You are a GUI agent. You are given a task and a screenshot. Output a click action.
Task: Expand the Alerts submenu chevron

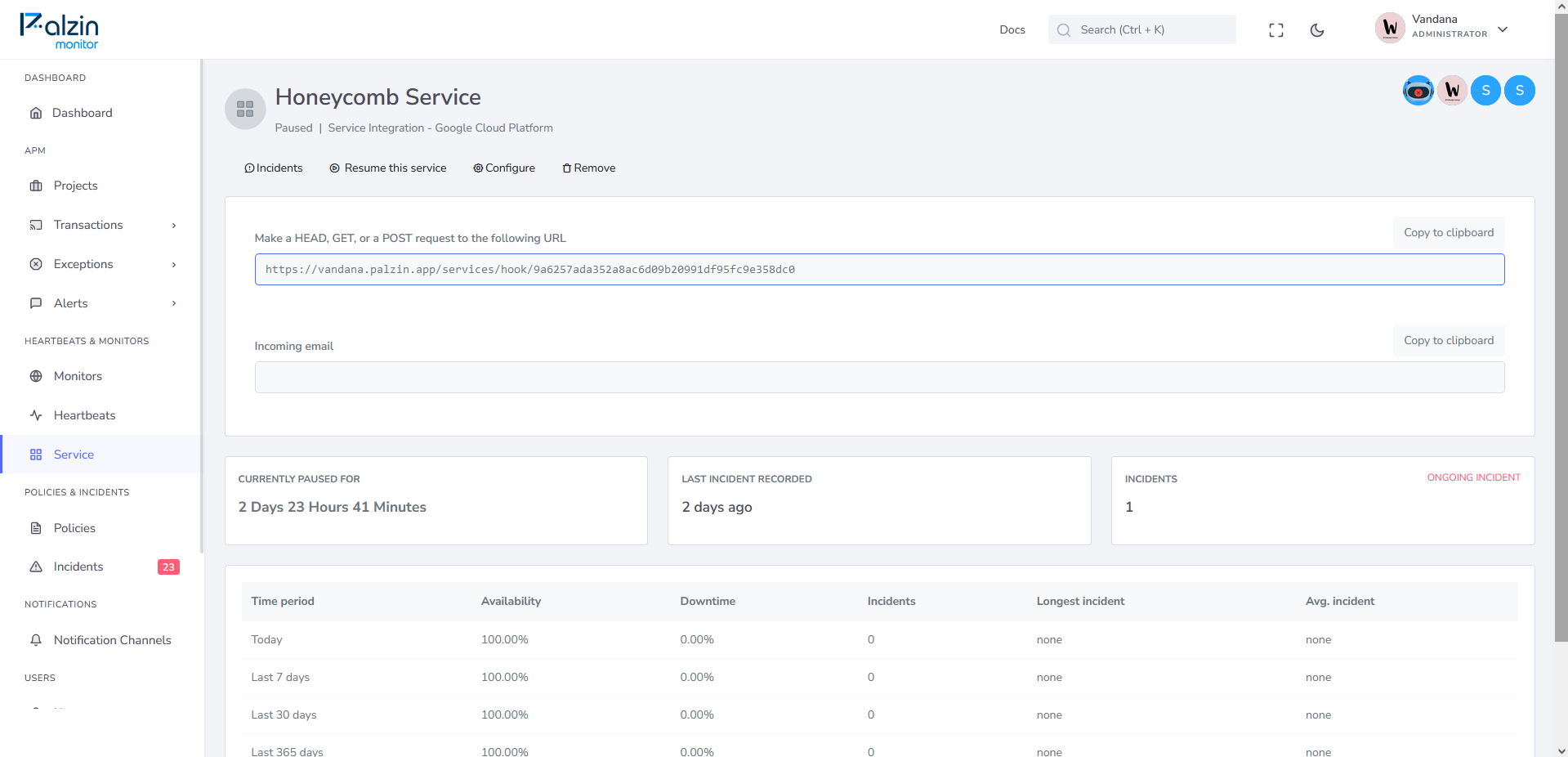coord(174,303)
